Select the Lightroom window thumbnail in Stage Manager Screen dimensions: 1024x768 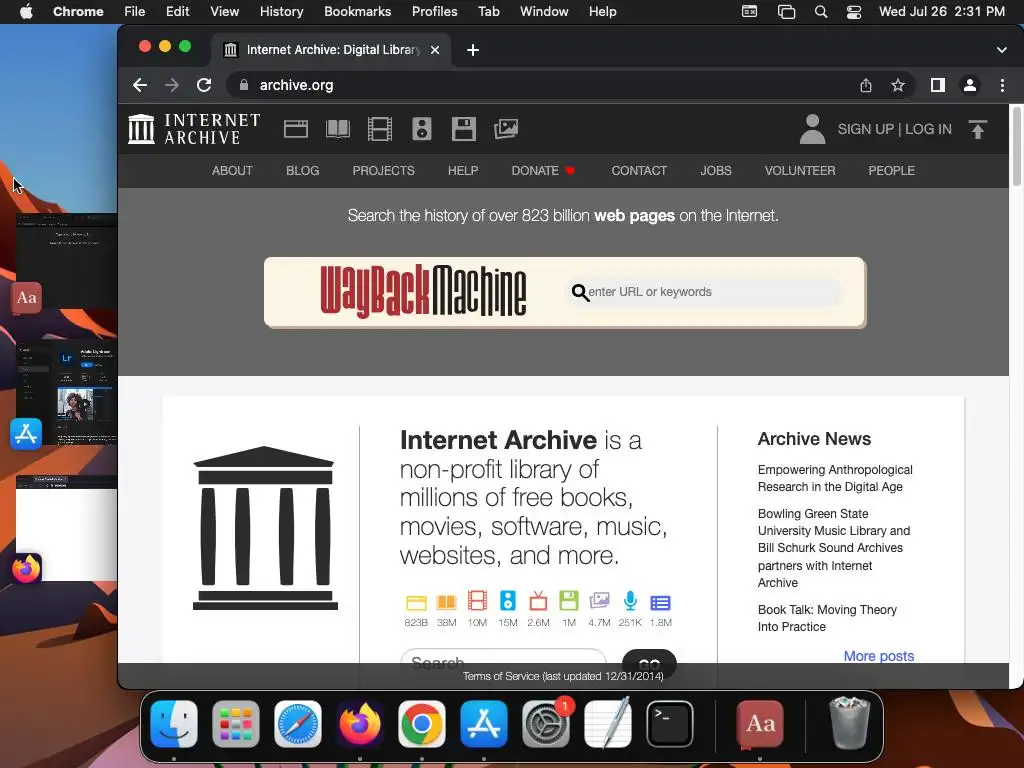click(x=67, y=392)
